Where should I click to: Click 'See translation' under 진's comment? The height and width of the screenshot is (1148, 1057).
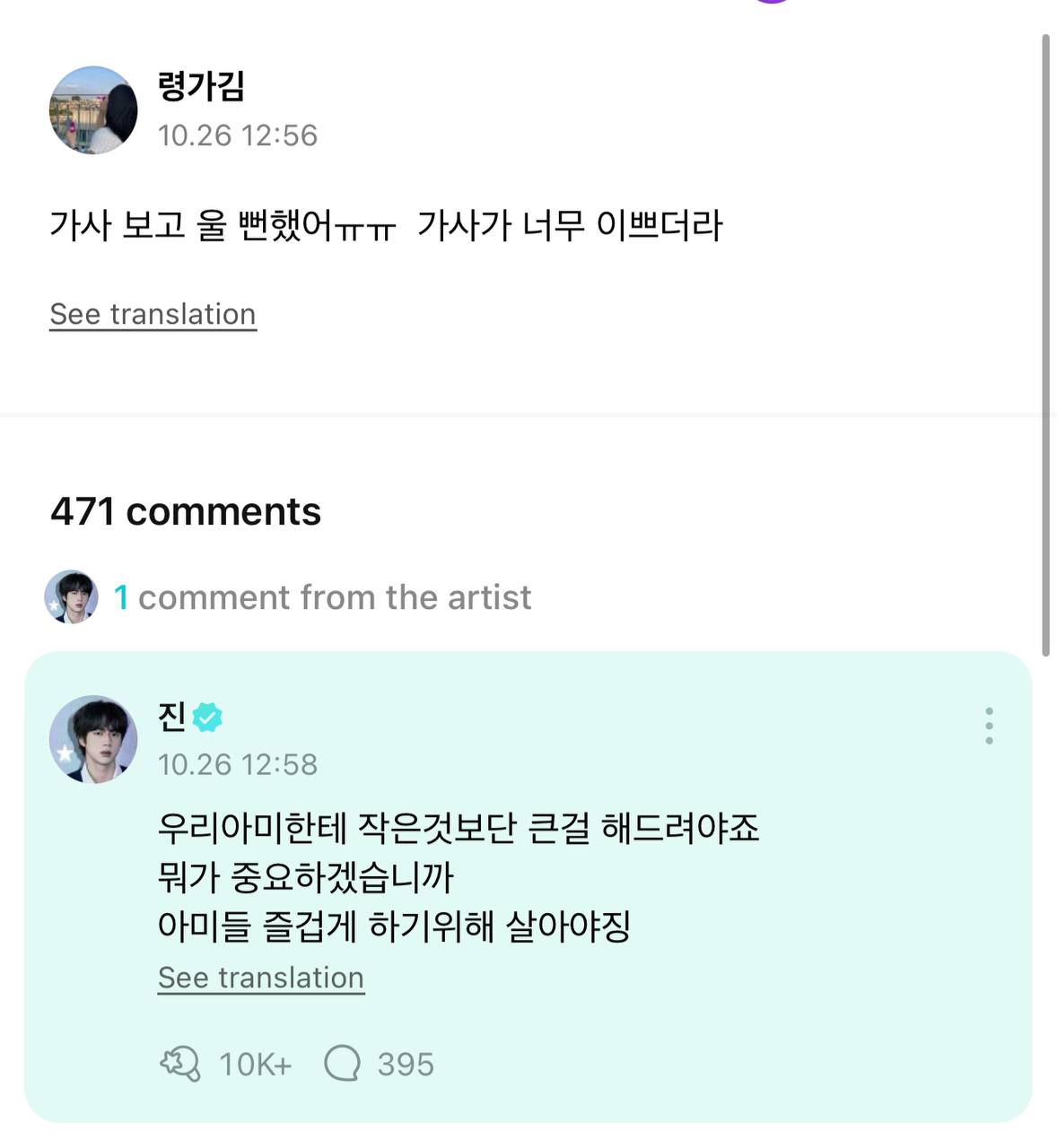(261, 978)
